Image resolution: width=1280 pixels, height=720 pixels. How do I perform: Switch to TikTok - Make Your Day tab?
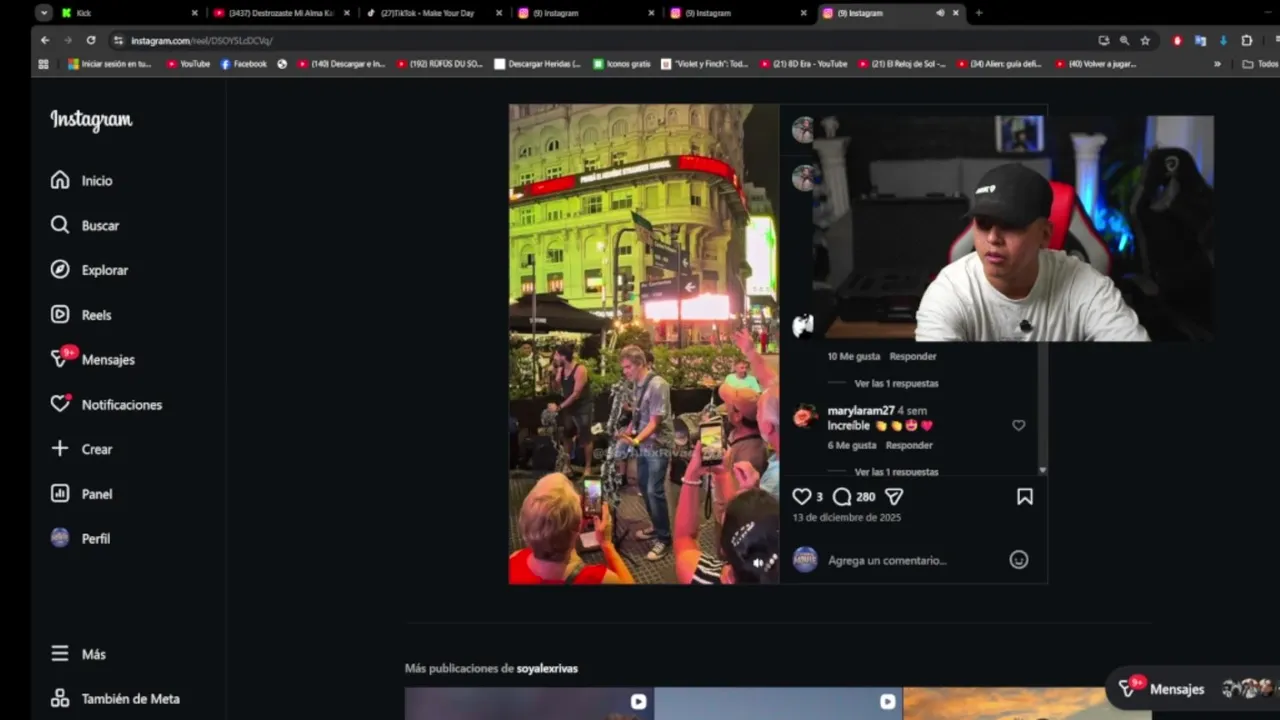click(x=434, y=13)
